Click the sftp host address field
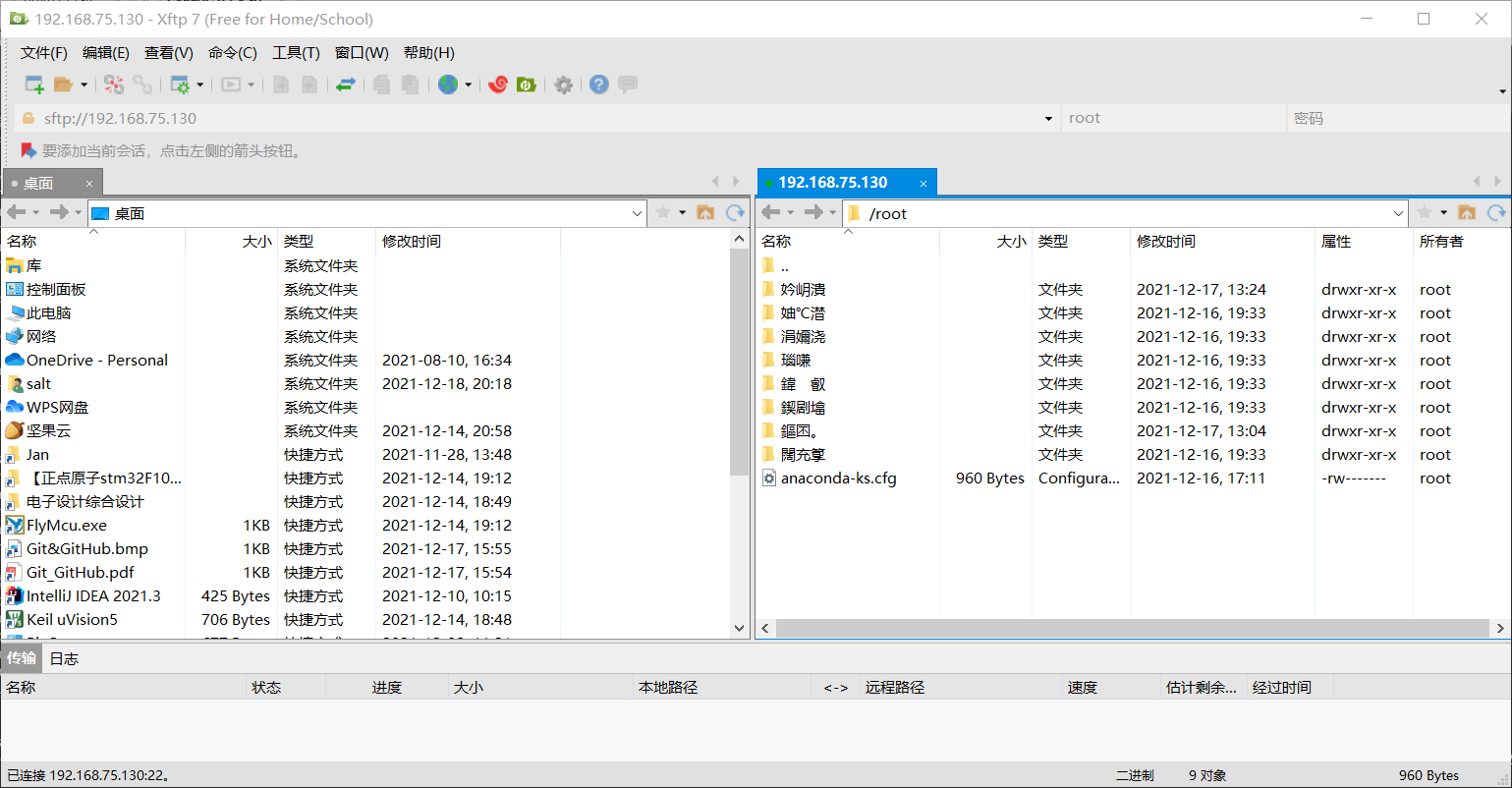Screen dimensions: 1512x788 tap(538, 118)
